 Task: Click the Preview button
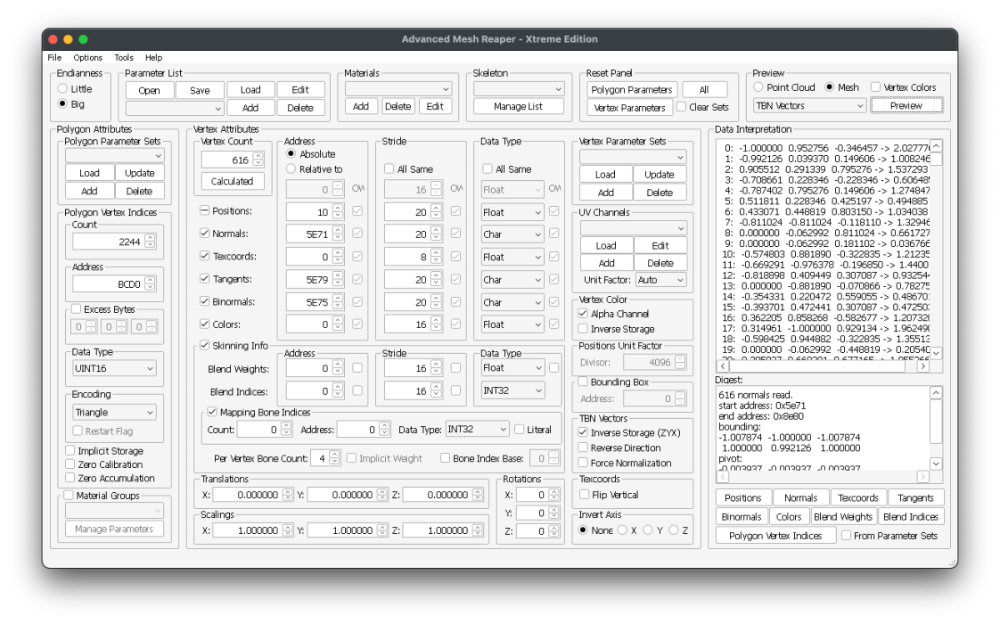[x=906, y=105]
